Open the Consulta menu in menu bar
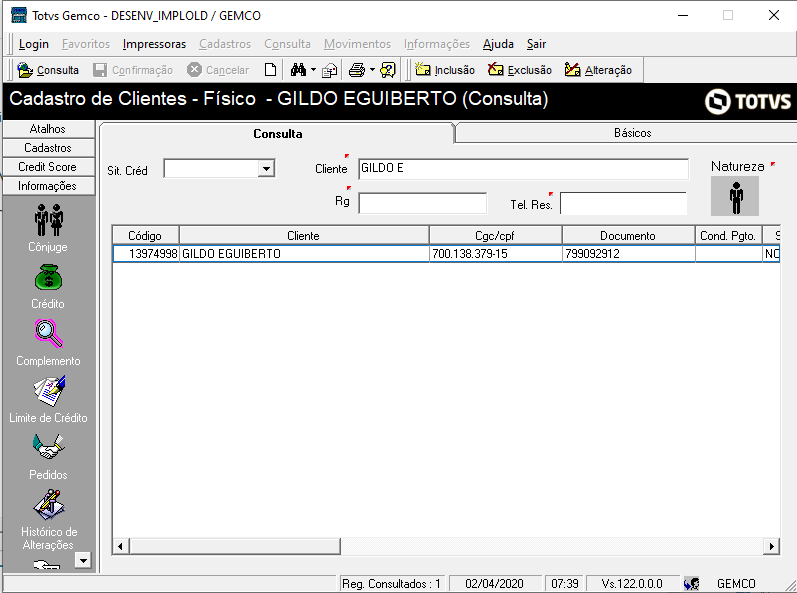Screen dimensions: 797x593 point(287,44)
